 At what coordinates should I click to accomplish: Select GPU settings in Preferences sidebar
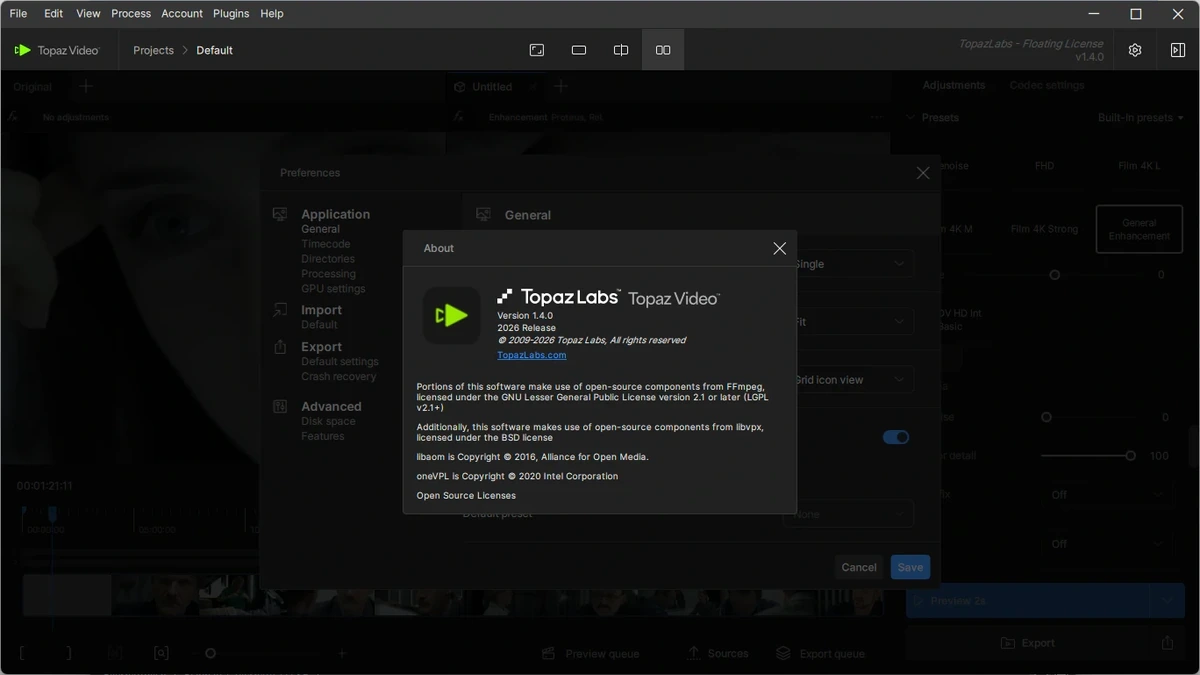tap(333, 289)
